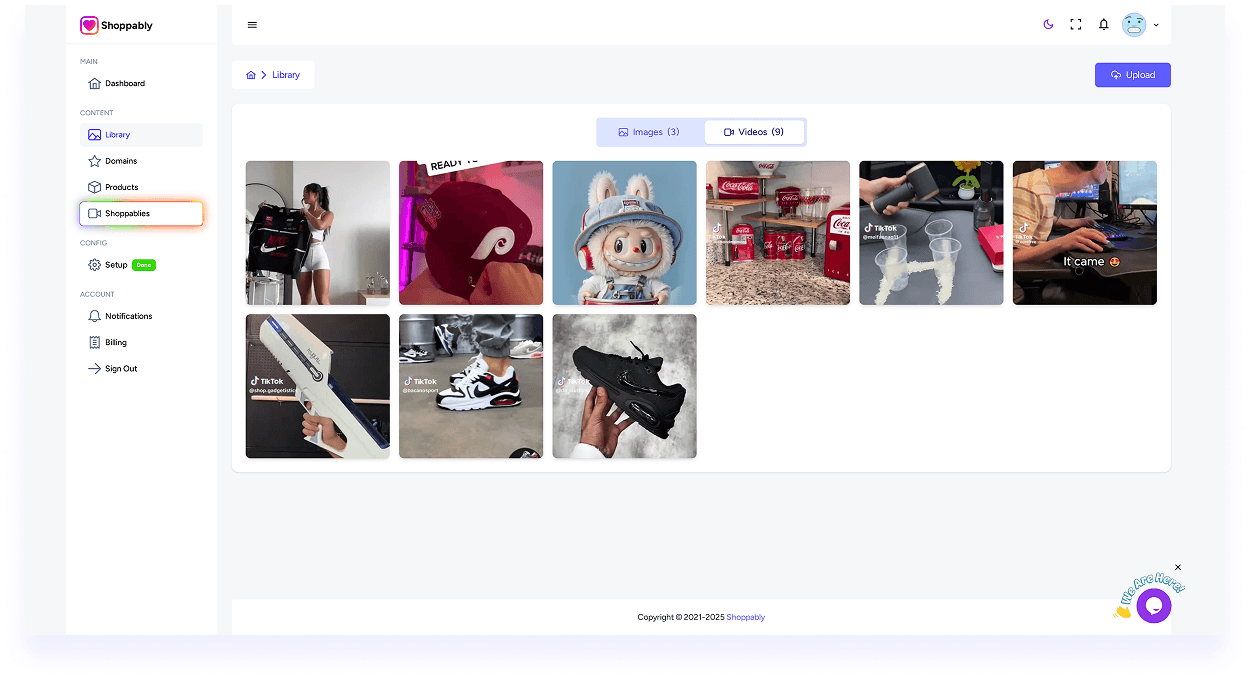The image size is (1250, 680).
Task: Click the Library image icon in sidebar
Action: (95, 135)
